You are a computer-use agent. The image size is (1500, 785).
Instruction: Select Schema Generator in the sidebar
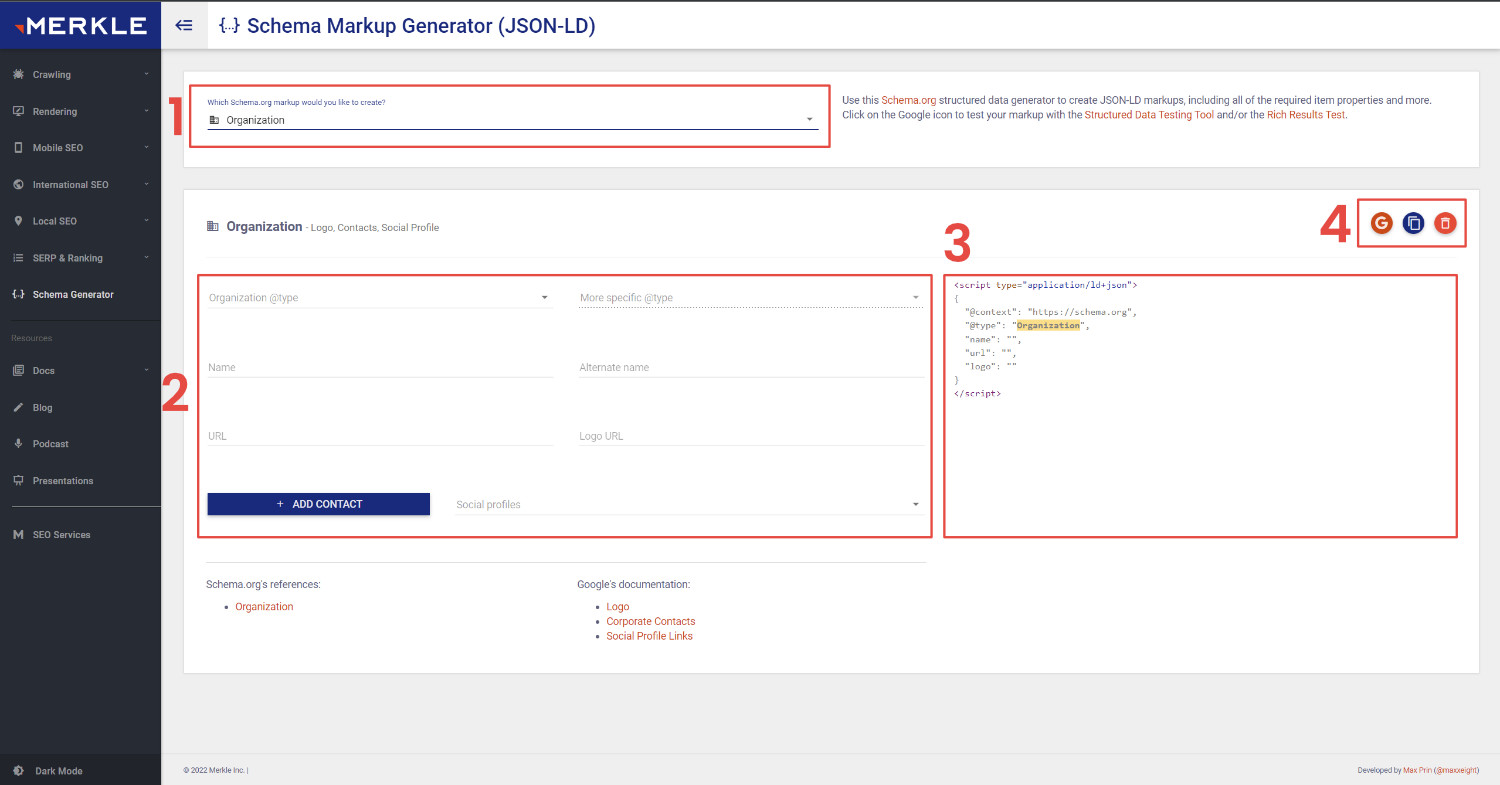80,294
